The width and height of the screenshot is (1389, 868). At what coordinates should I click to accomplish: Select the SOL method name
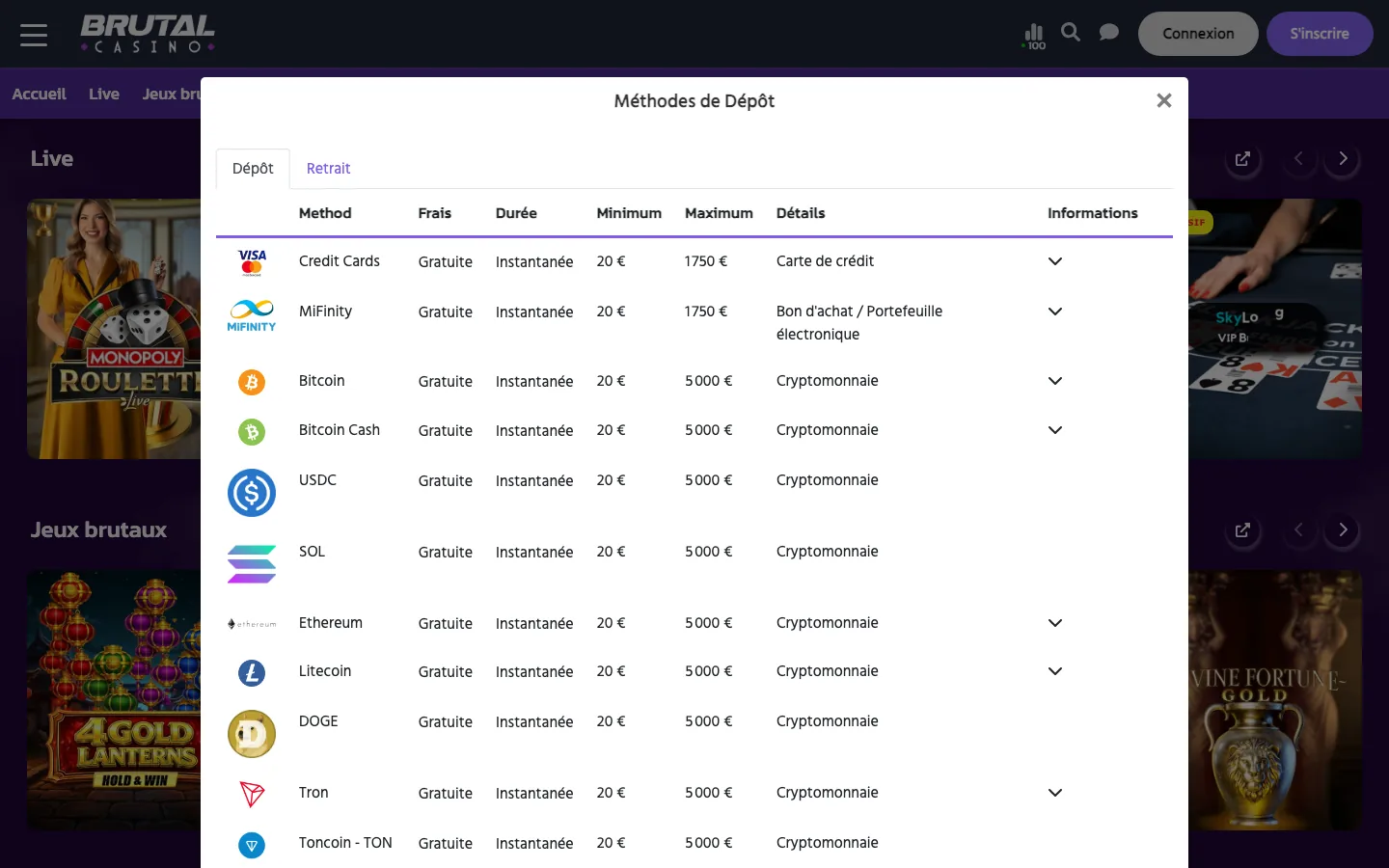click(312, 552)
